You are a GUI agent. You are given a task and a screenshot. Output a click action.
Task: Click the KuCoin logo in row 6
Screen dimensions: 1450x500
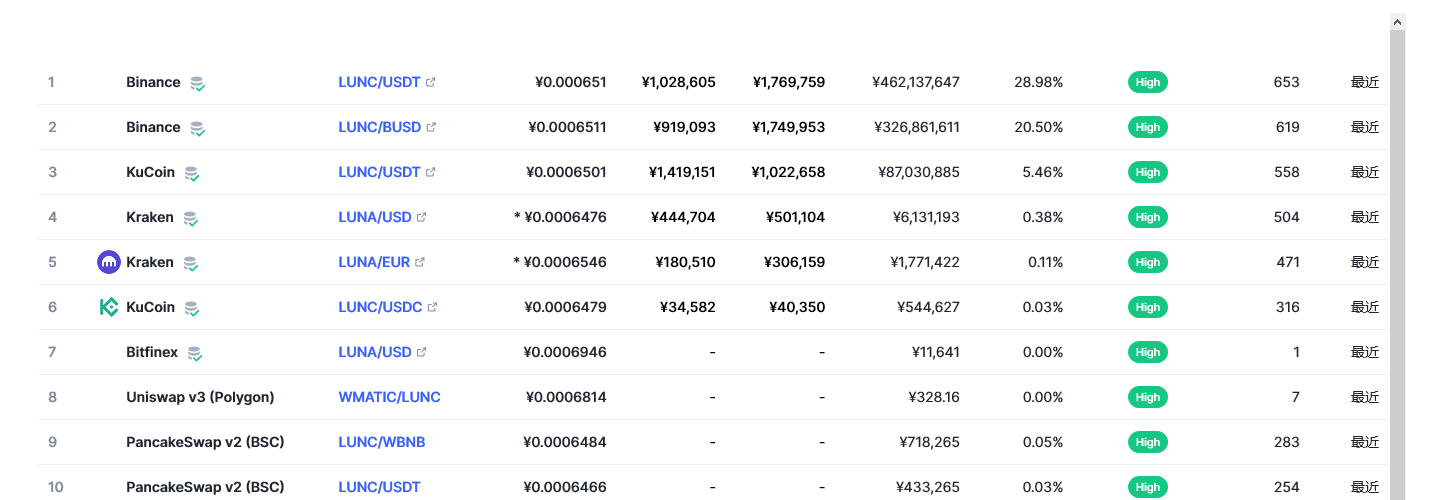[x=109, y=307]
